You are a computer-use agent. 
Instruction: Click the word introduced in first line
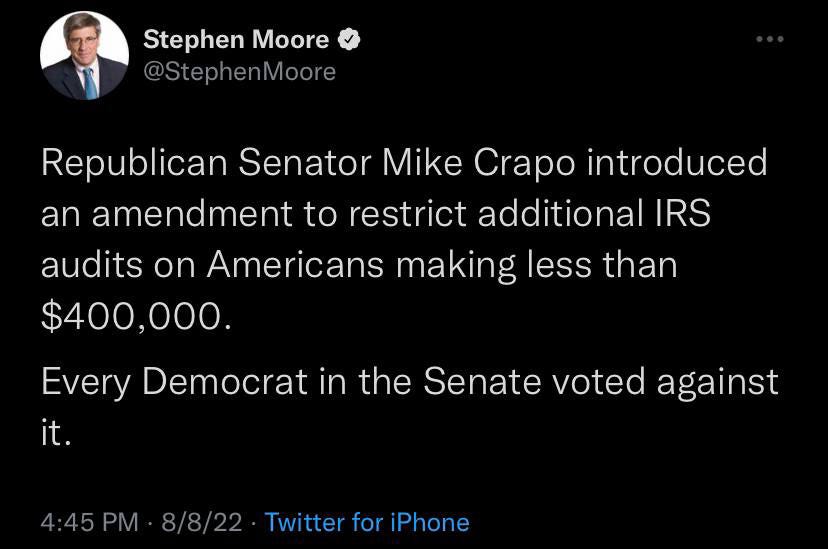tap(677, 162)
